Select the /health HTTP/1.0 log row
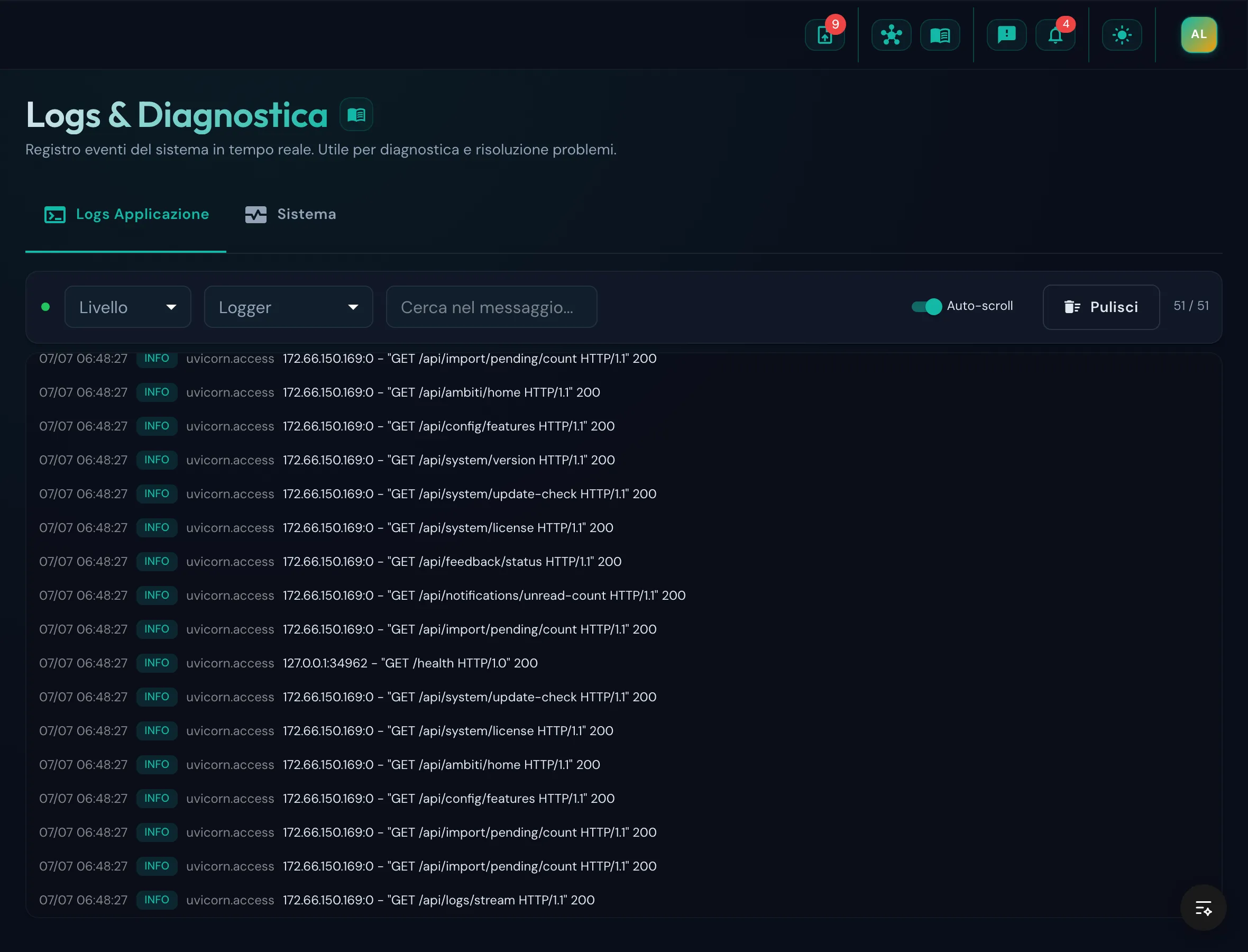The image size is (1248, 952). pos(623,663)
